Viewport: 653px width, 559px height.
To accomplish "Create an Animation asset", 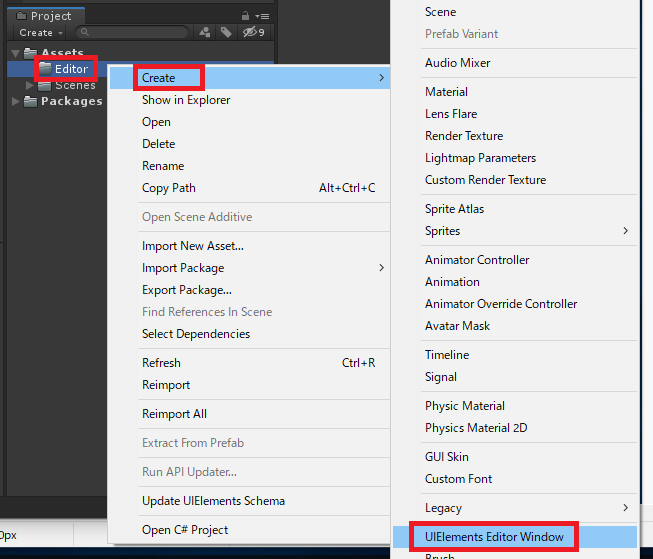I will tap(515, 282).
